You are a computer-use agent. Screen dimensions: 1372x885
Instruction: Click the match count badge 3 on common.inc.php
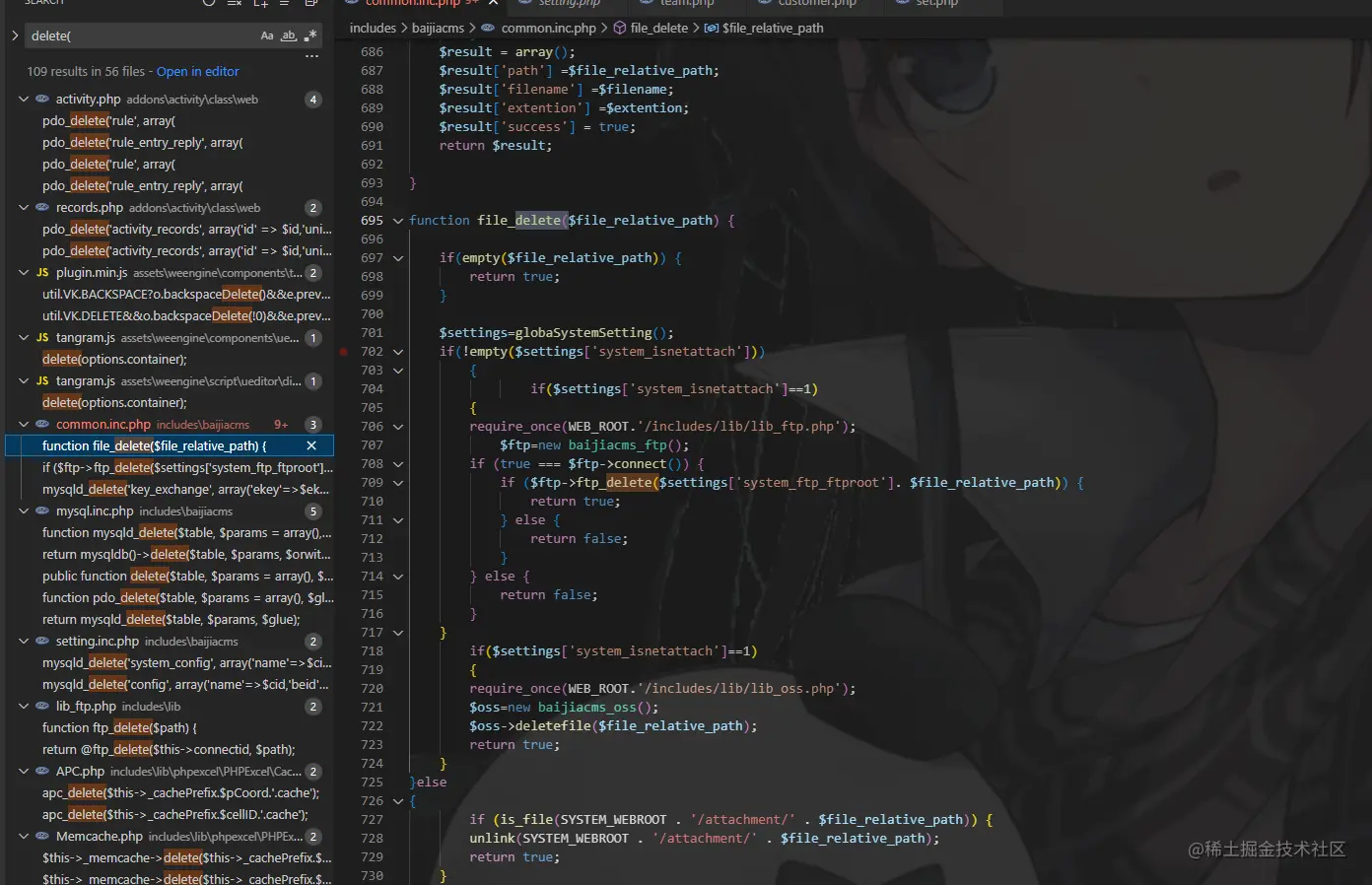[313, 425]
